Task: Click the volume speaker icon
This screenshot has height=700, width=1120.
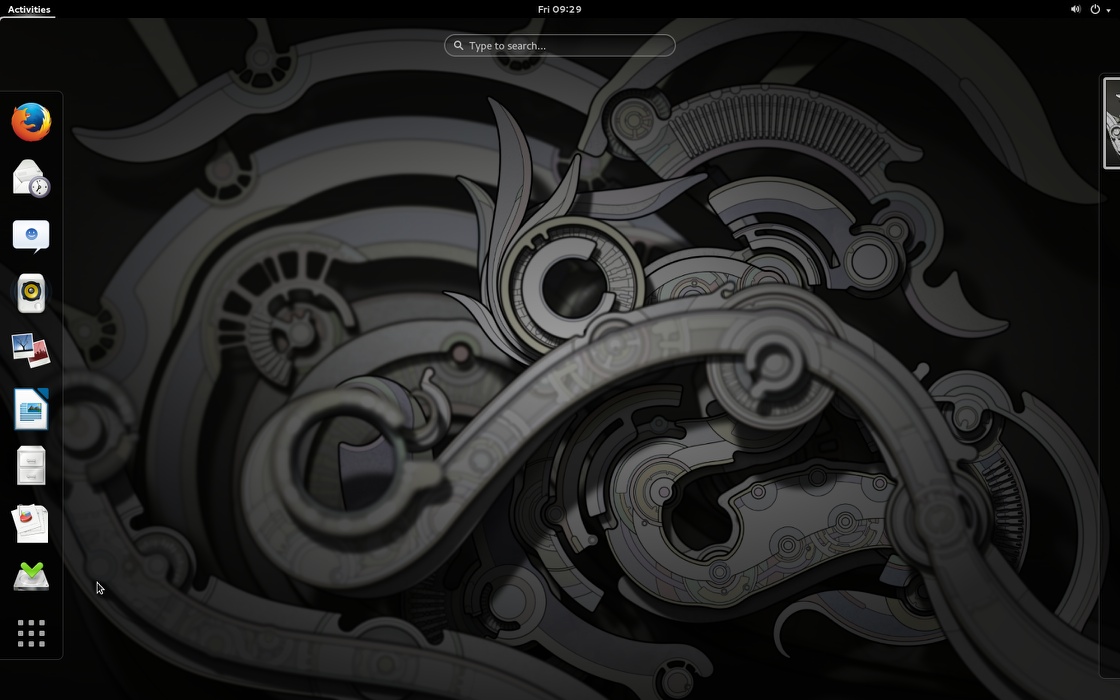Action: pyautogui.click(x=1075, y=9)
